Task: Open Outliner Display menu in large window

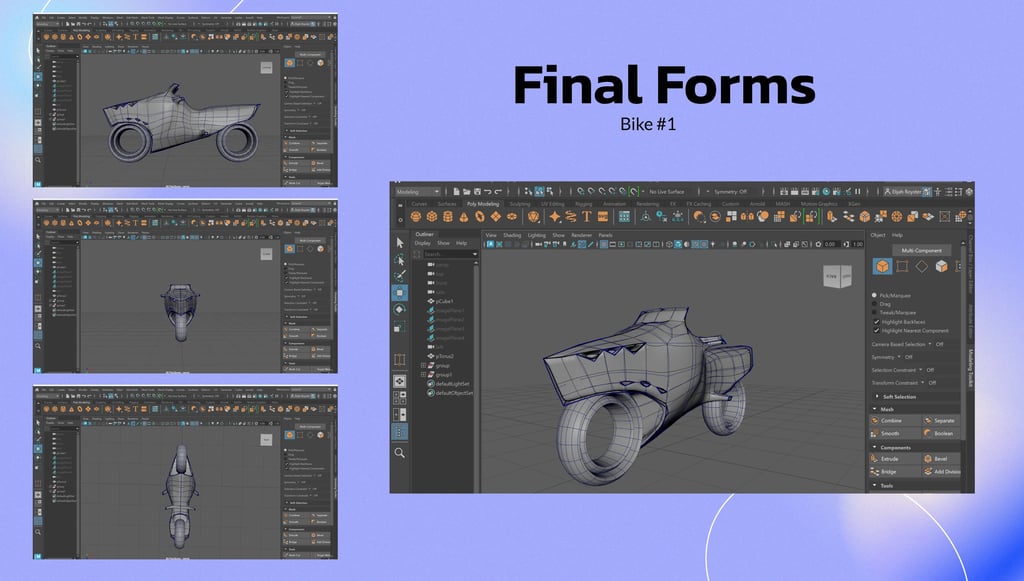Action: click(x=423, y=243)
